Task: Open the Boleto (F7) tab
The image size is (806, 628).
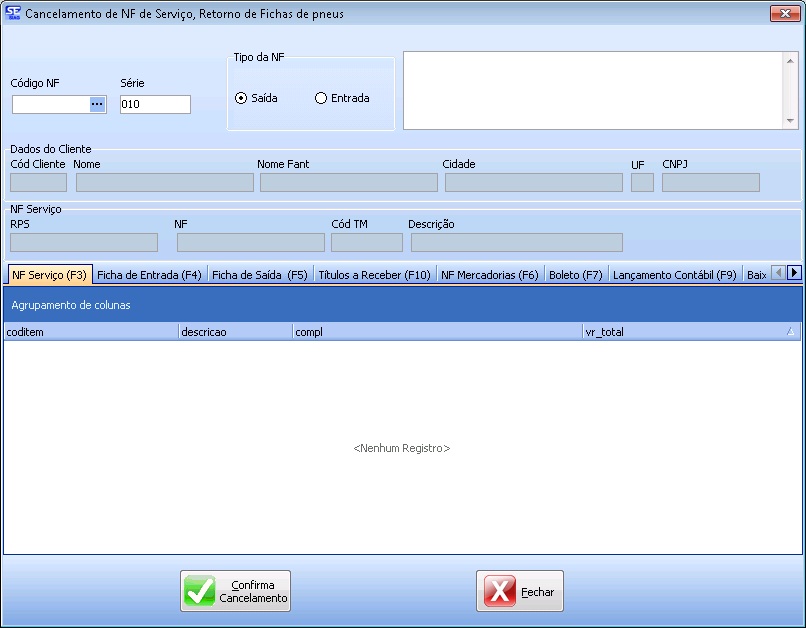Action: pyautogui.click(x=576, y=274)
